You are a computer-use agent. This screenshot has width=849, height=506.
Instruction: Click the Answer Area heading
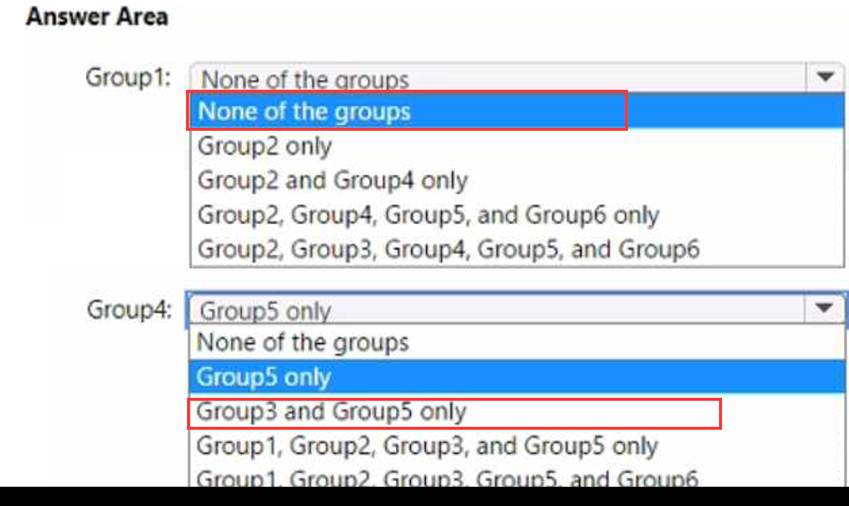pos(97,17)
